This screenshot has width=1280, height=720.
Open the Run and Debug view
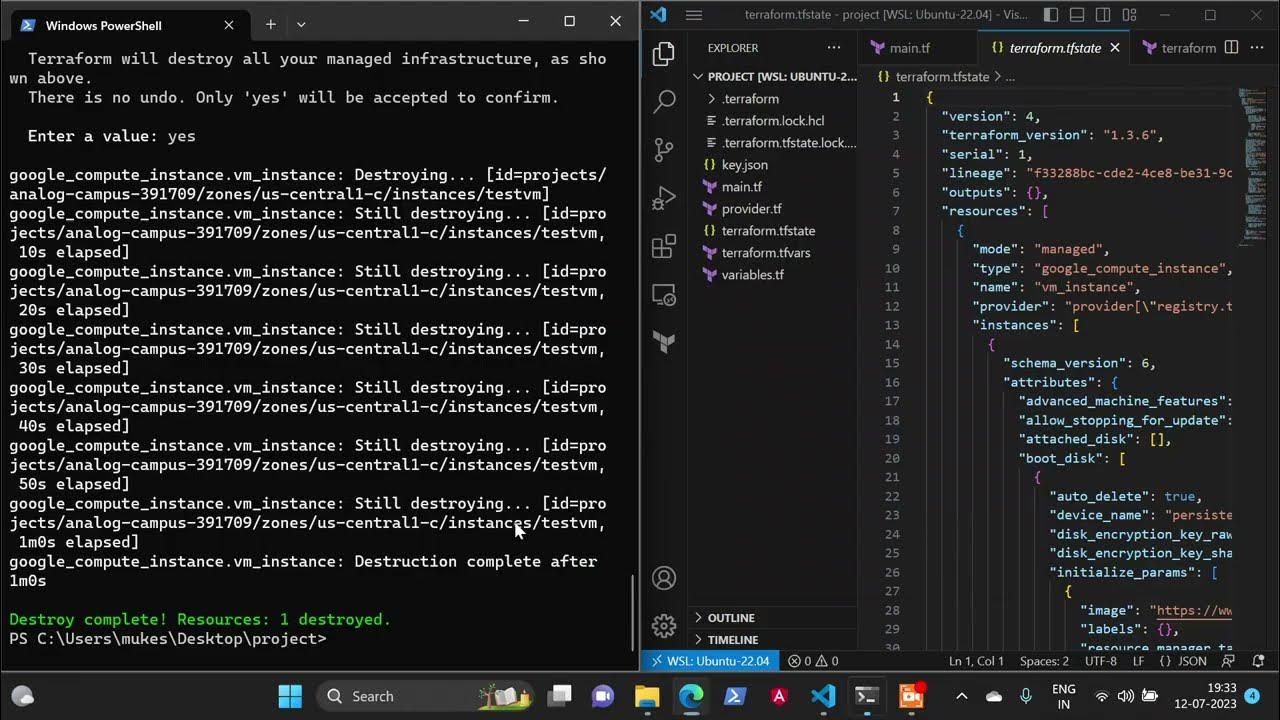tap(664, 198)
